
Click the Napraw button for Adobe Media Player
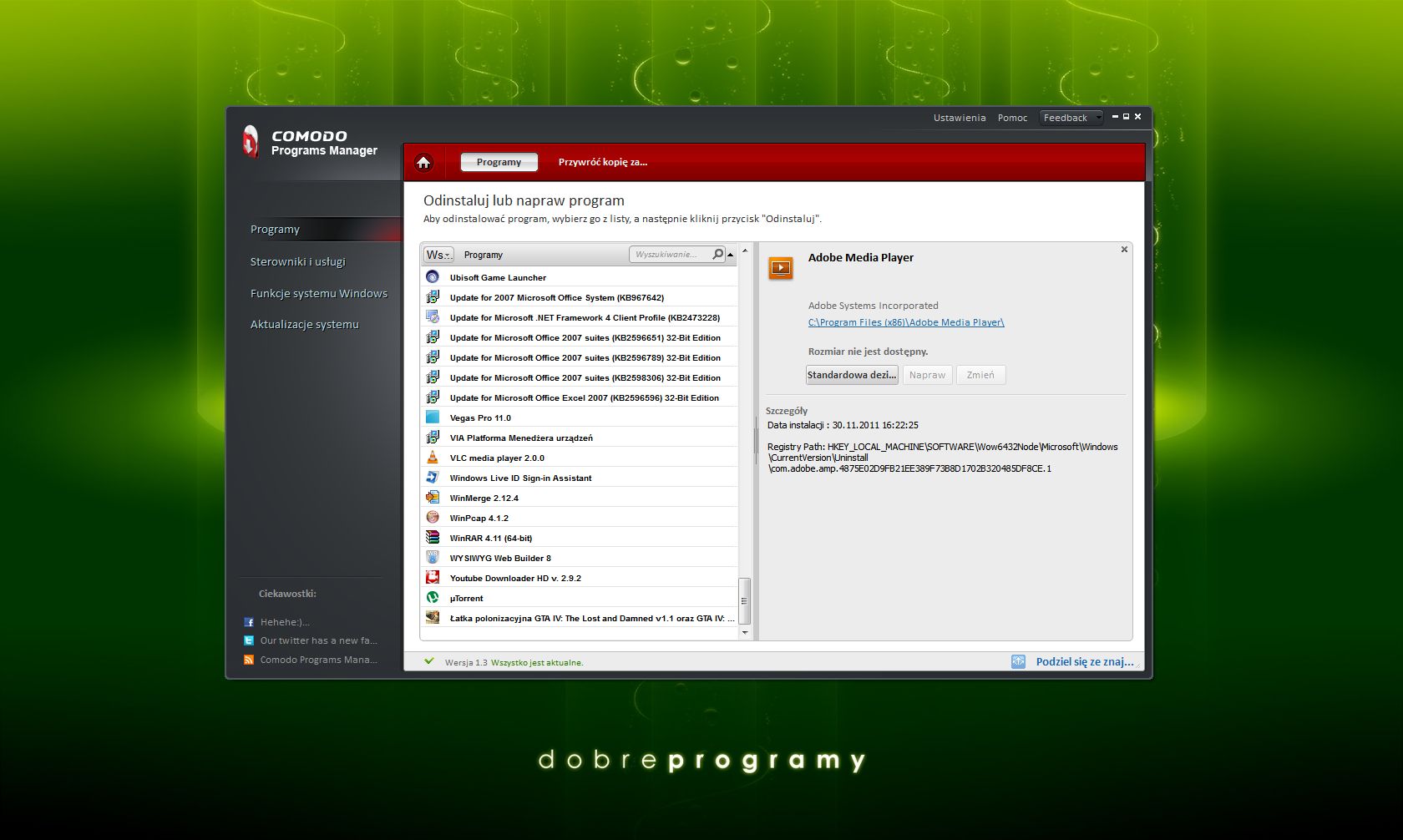point(927,374)
